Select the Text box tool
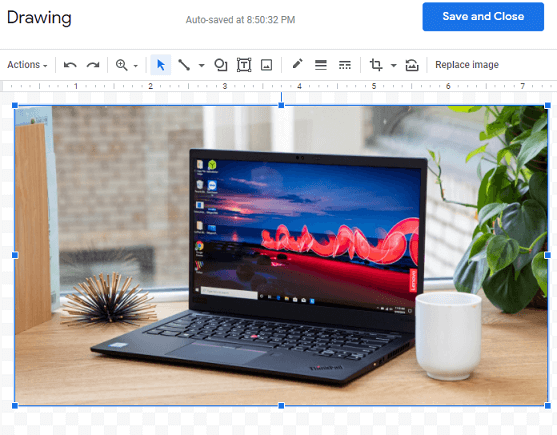The width and height of the screenshot is (557, 435). pyautogui.click(x=244, y=65)
